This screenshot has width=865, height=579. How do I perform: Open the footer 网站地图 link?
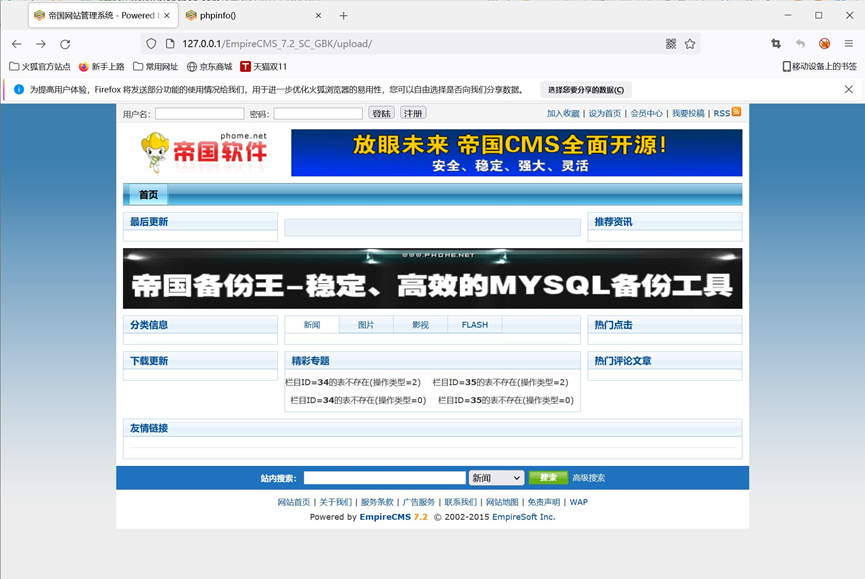coord(502,502)
